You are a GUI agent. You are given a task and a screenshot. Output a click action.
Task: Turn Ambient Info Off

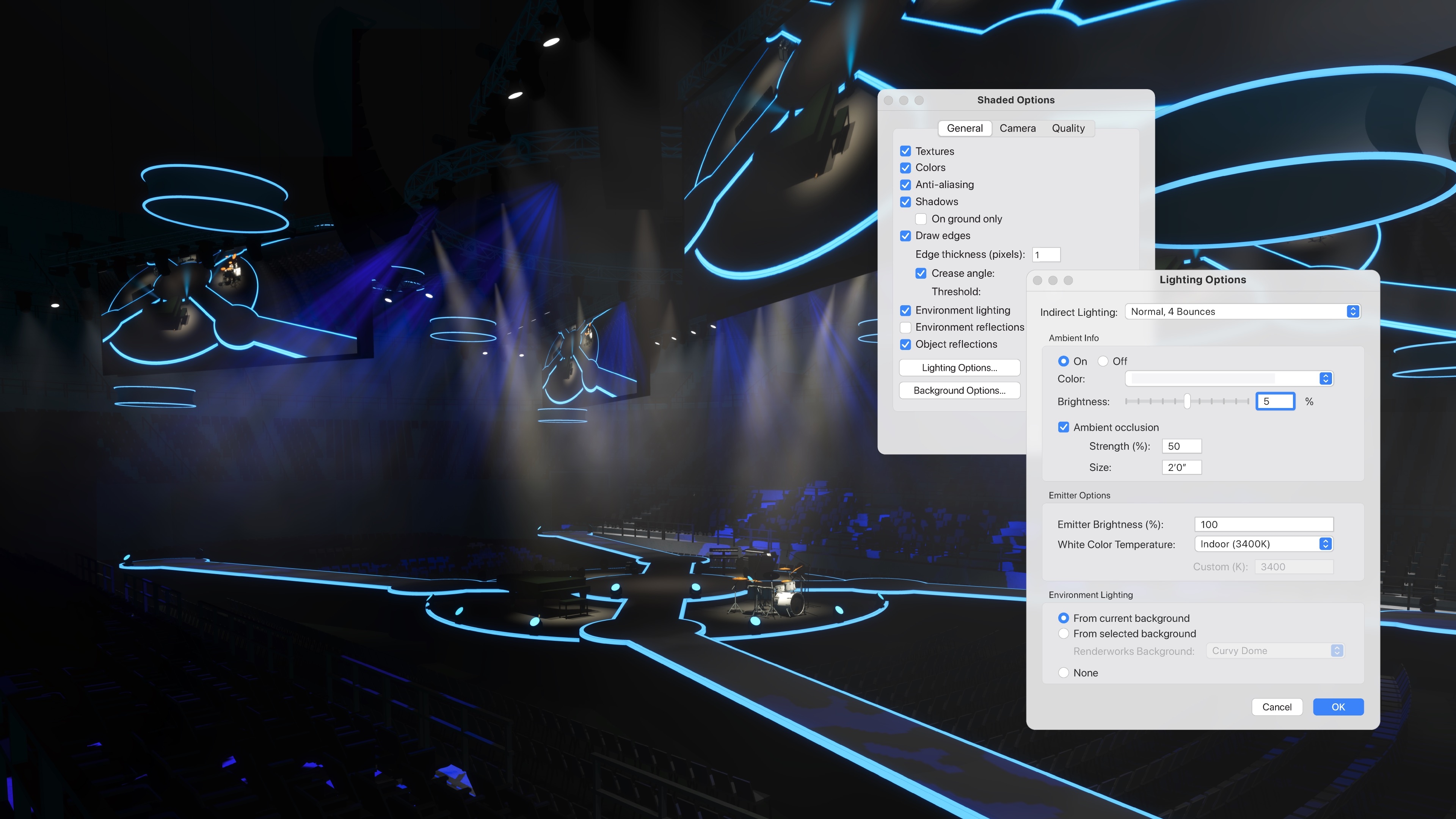[x=1103, y=361]
